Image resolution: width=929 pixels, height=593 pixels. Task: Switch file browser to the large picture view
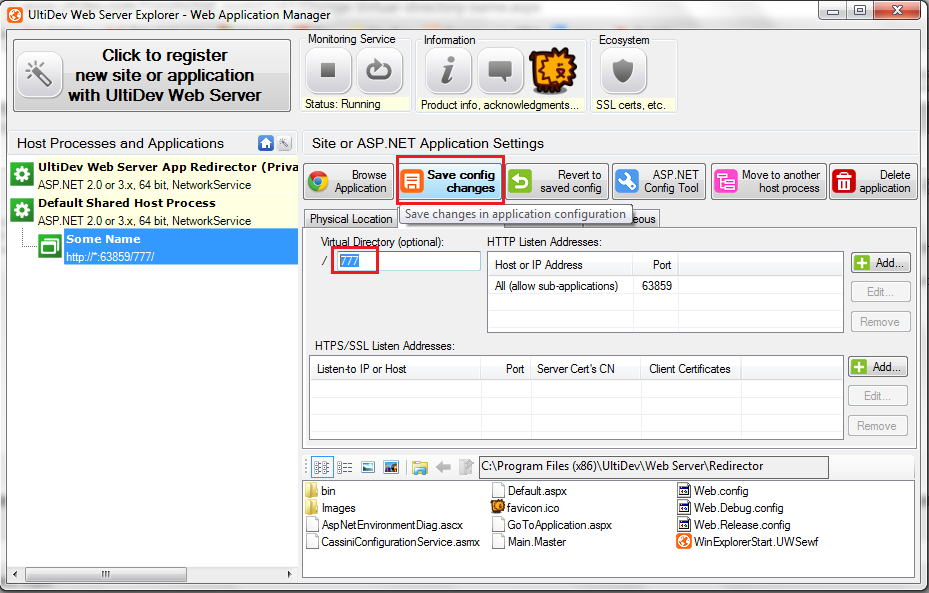tap(391, 467)
